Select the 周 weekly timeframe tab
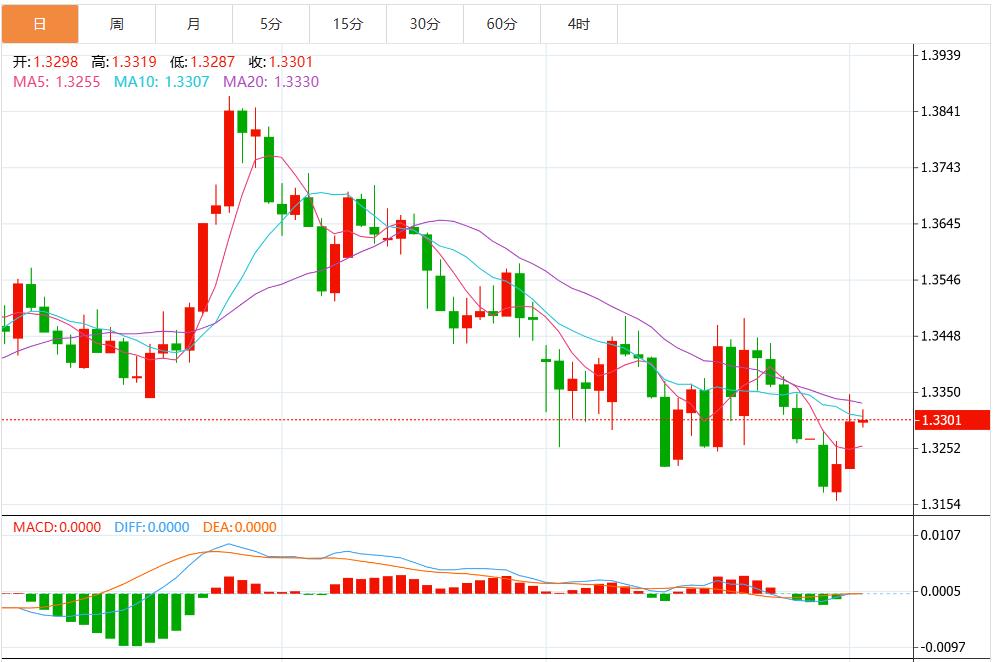Screen dimensions: 1000x662 117,24
